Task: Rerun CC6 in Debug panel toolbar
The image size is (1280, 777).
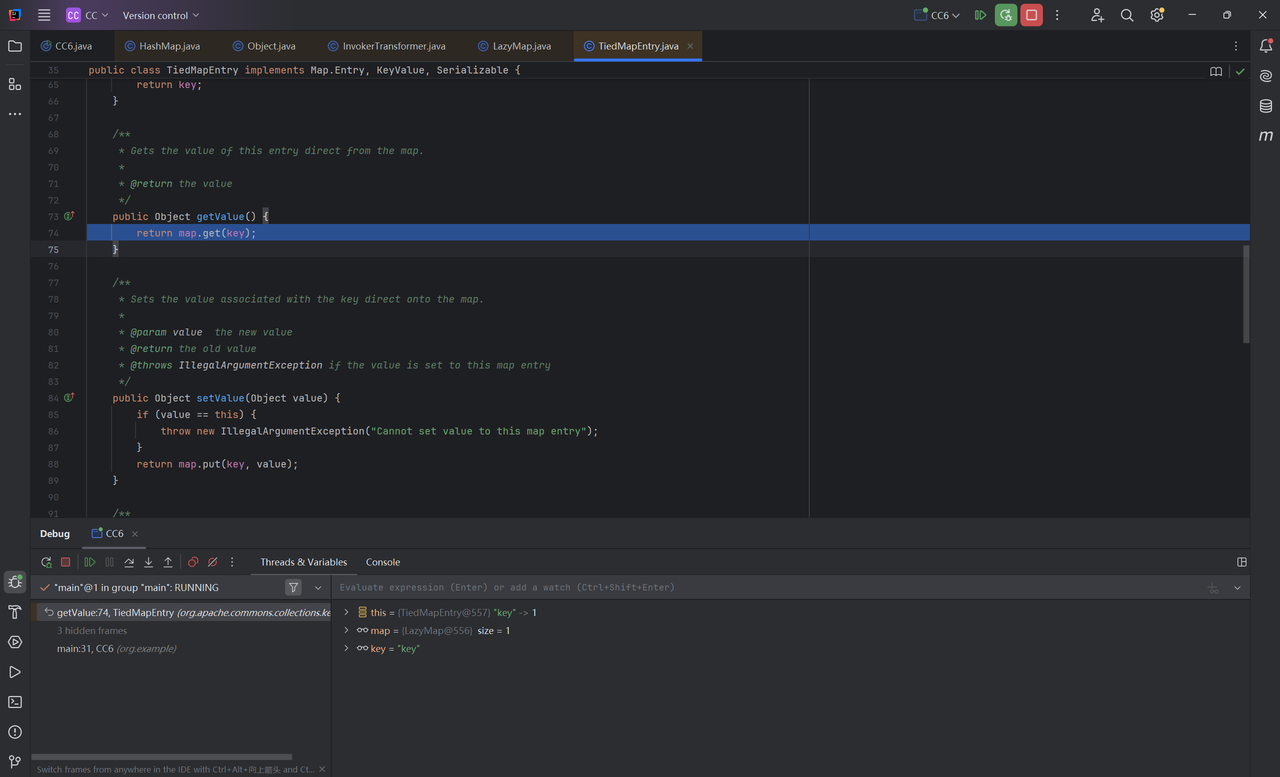Action: click(46, 562)
